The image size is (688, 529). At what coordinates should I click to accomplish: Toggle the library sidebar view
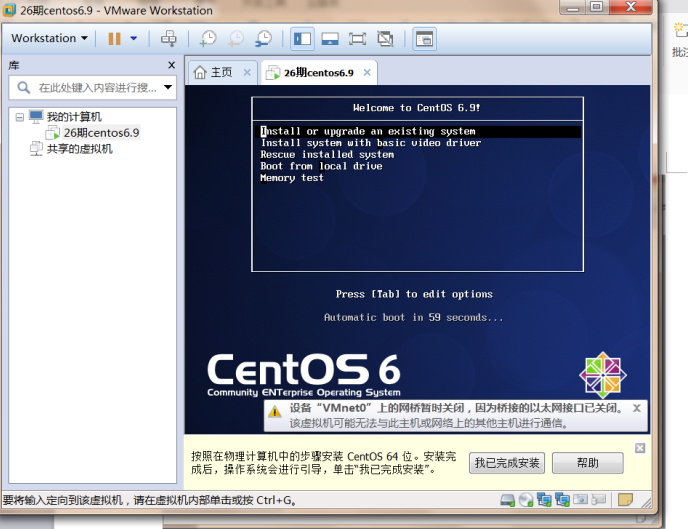302,39
